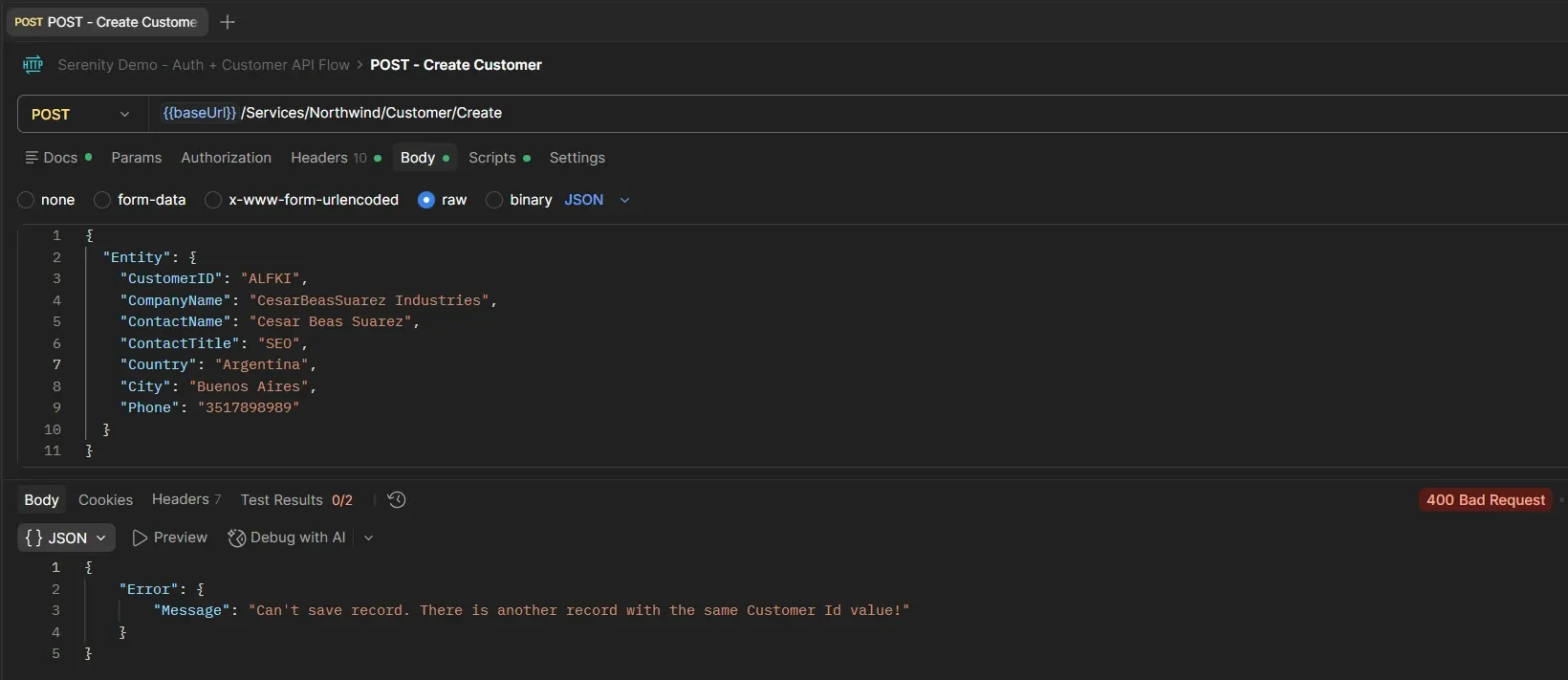The width and height of the screenshot is (1568, 680).
Task: Click the "CustomerID": "ALFKI" line
Action: (x=214, y=278)
